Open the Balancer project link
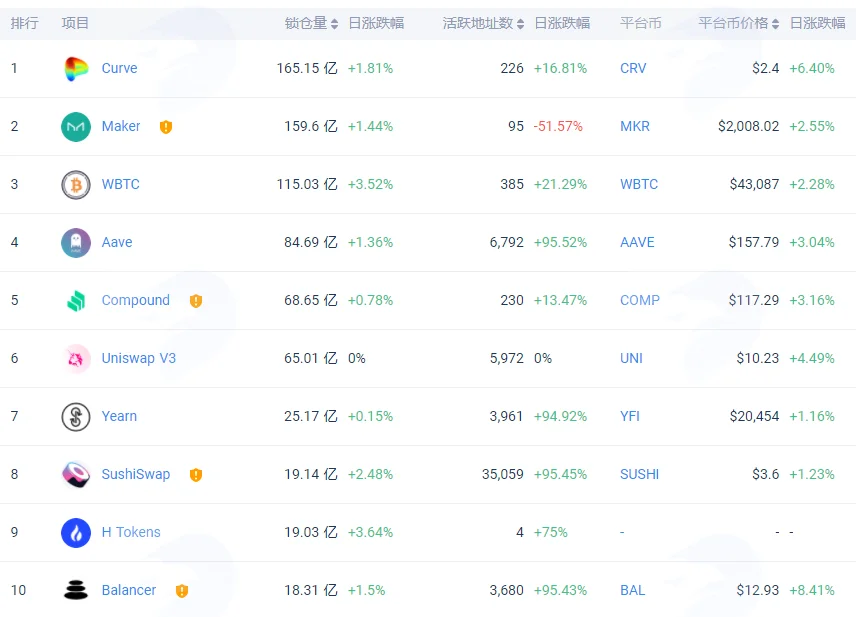This screenshot has height=617, width=856. 129,590
